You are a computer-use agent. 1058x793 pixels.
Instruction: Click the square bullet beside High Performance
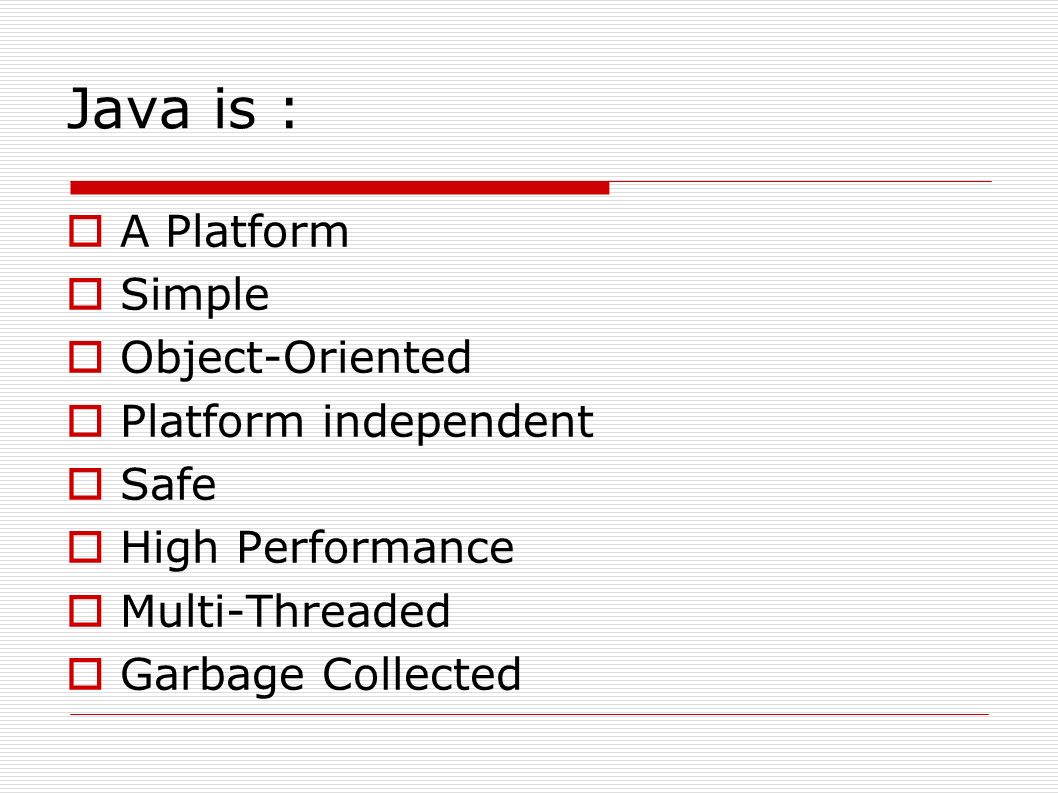(85, 547)
